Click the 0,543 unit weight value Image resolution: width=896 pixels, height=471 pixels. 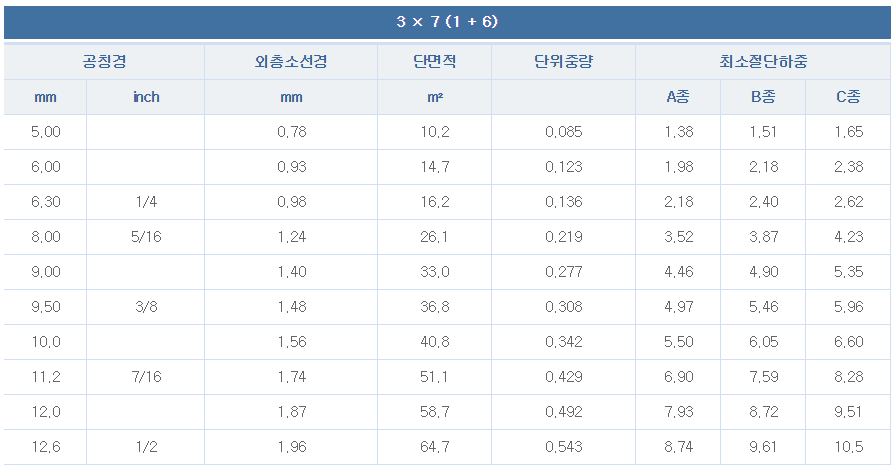pyautogui.click(x=564, y=447)
